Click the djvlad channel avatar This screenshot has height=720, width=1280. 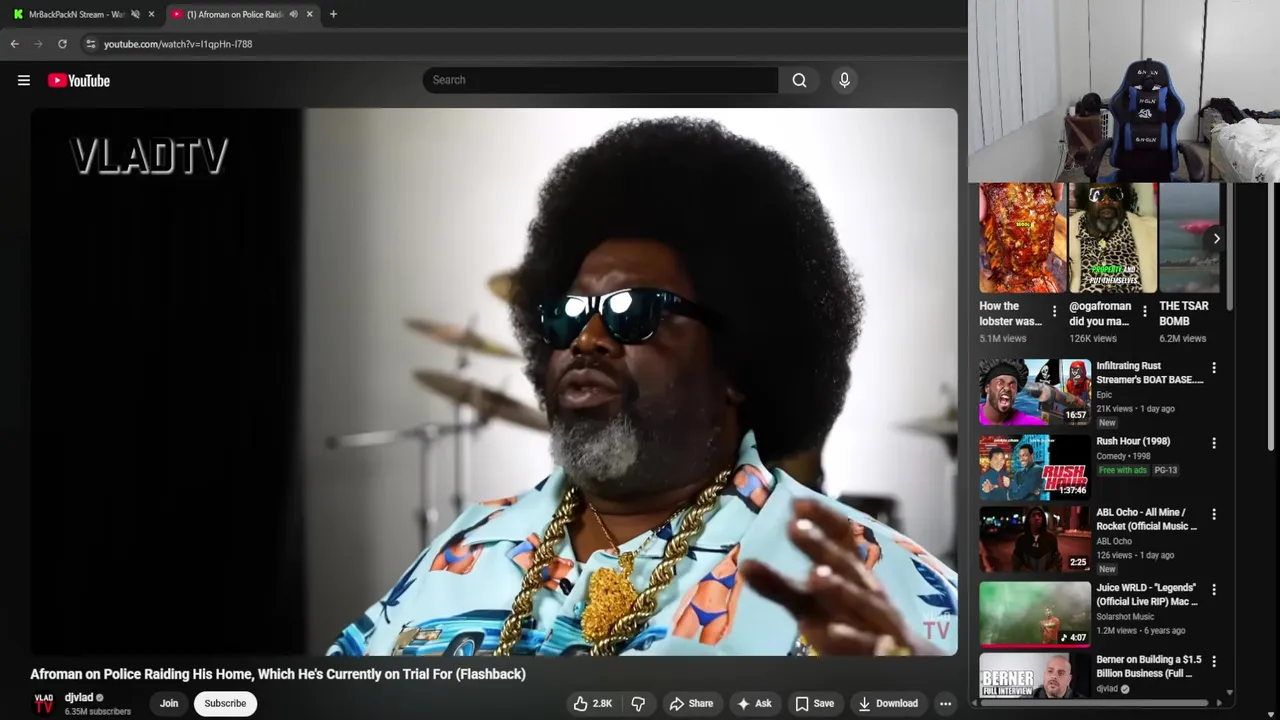(x=44, y=704)
